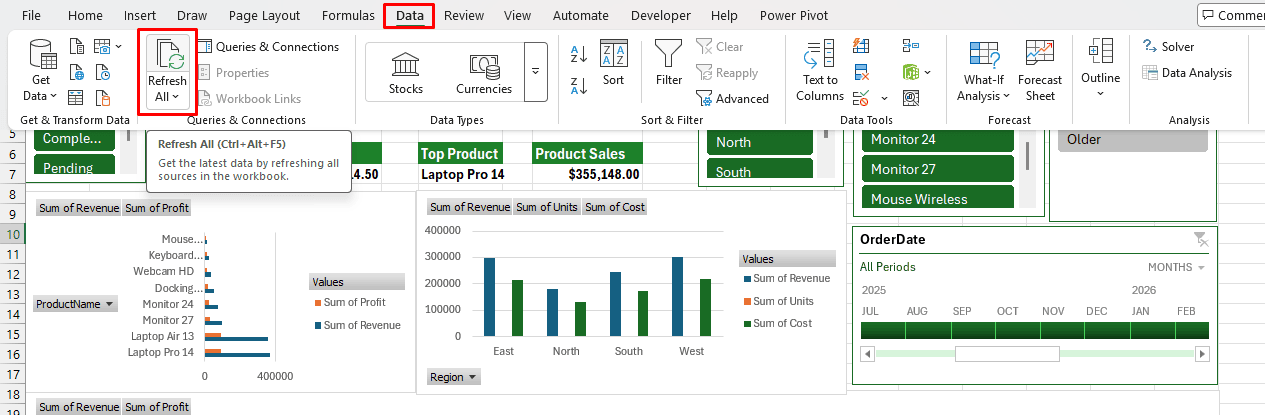
Task: Toggle the Filter funnel button
Action: coord(669,63)
